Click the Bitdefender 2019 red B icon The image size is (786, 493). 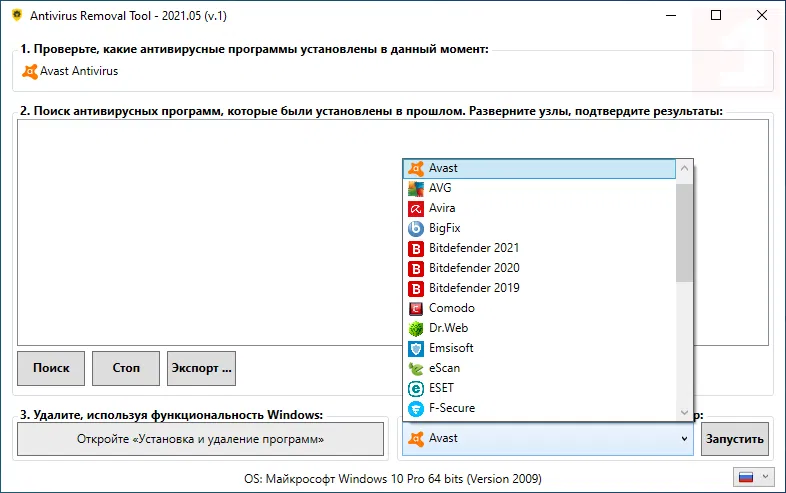416,289
